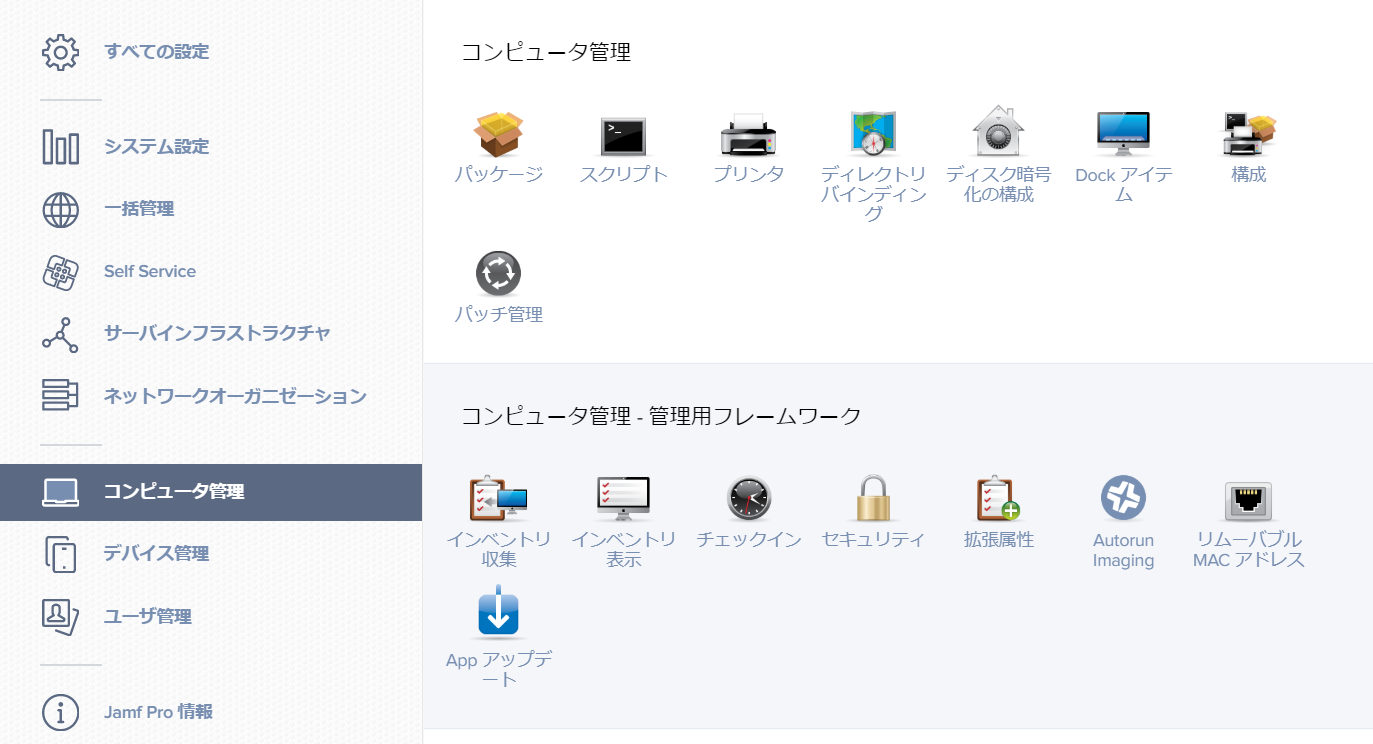Open the スクリプト scripts terminal icon
The width and height of the screenshot is (1373, 744).
pos(623,135)
